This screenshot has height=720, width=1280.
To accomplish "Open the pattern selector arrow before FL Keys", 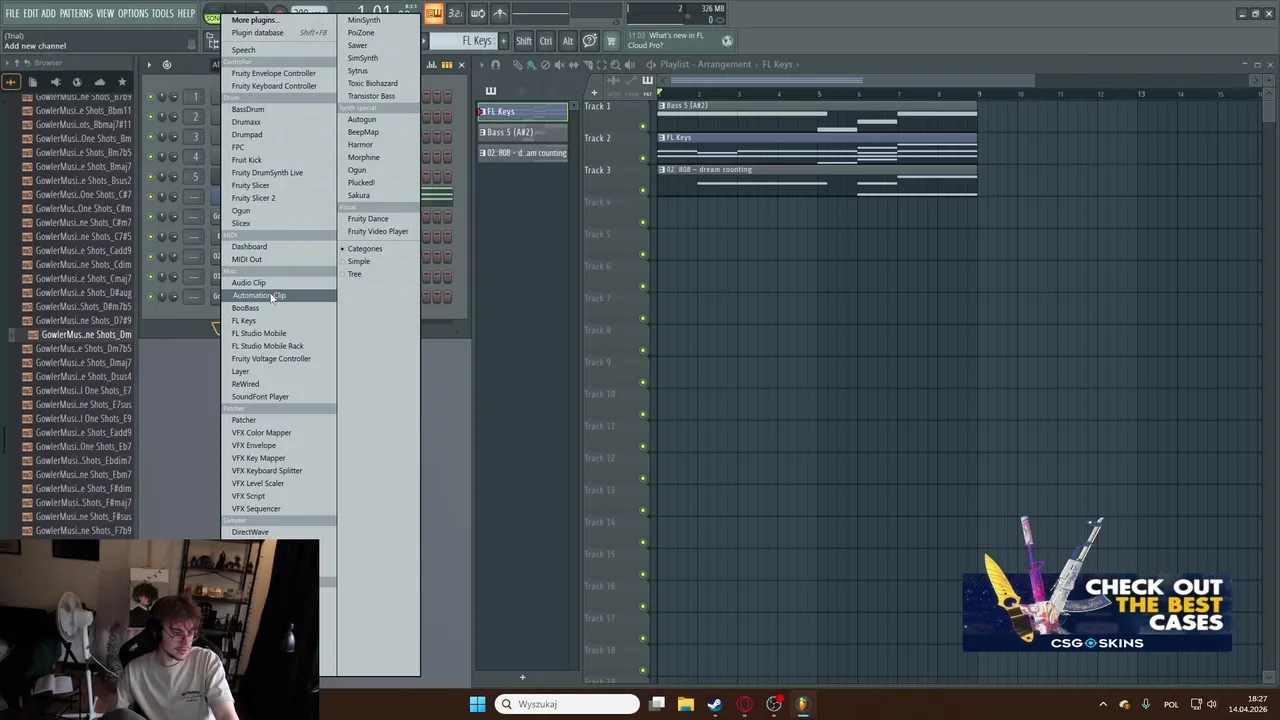I will 424,41.
